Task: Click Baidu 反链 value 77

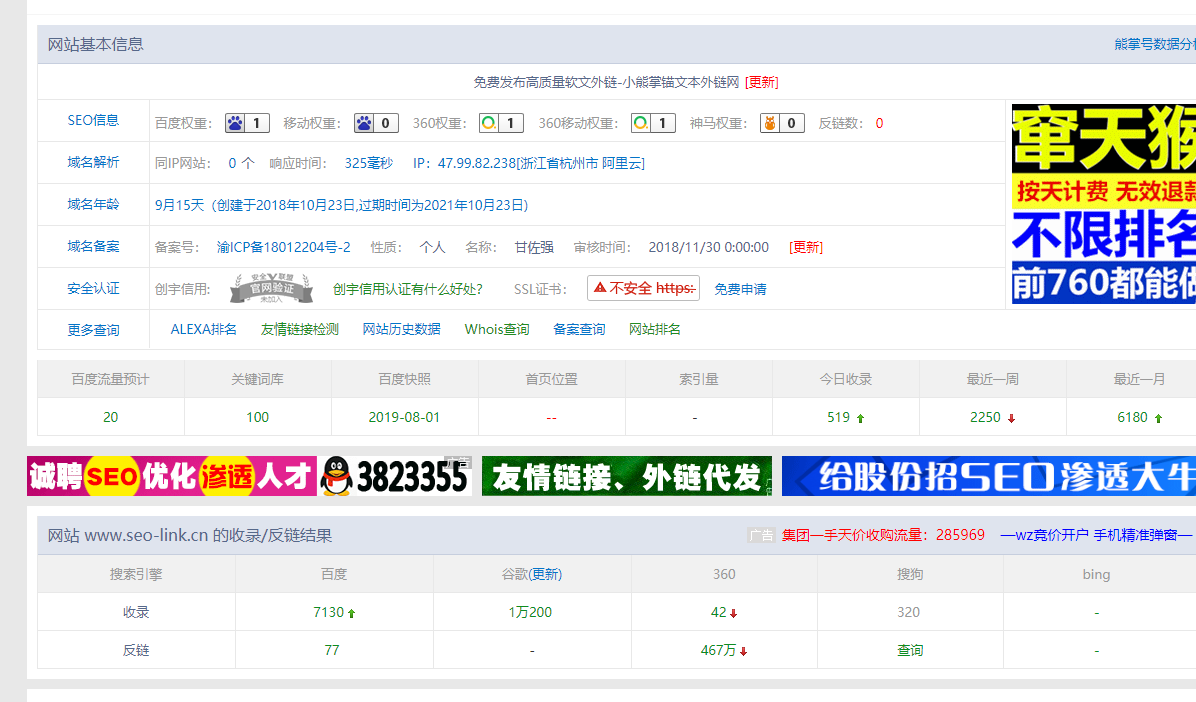Action: pyautogui.click(x=332, y=651)
